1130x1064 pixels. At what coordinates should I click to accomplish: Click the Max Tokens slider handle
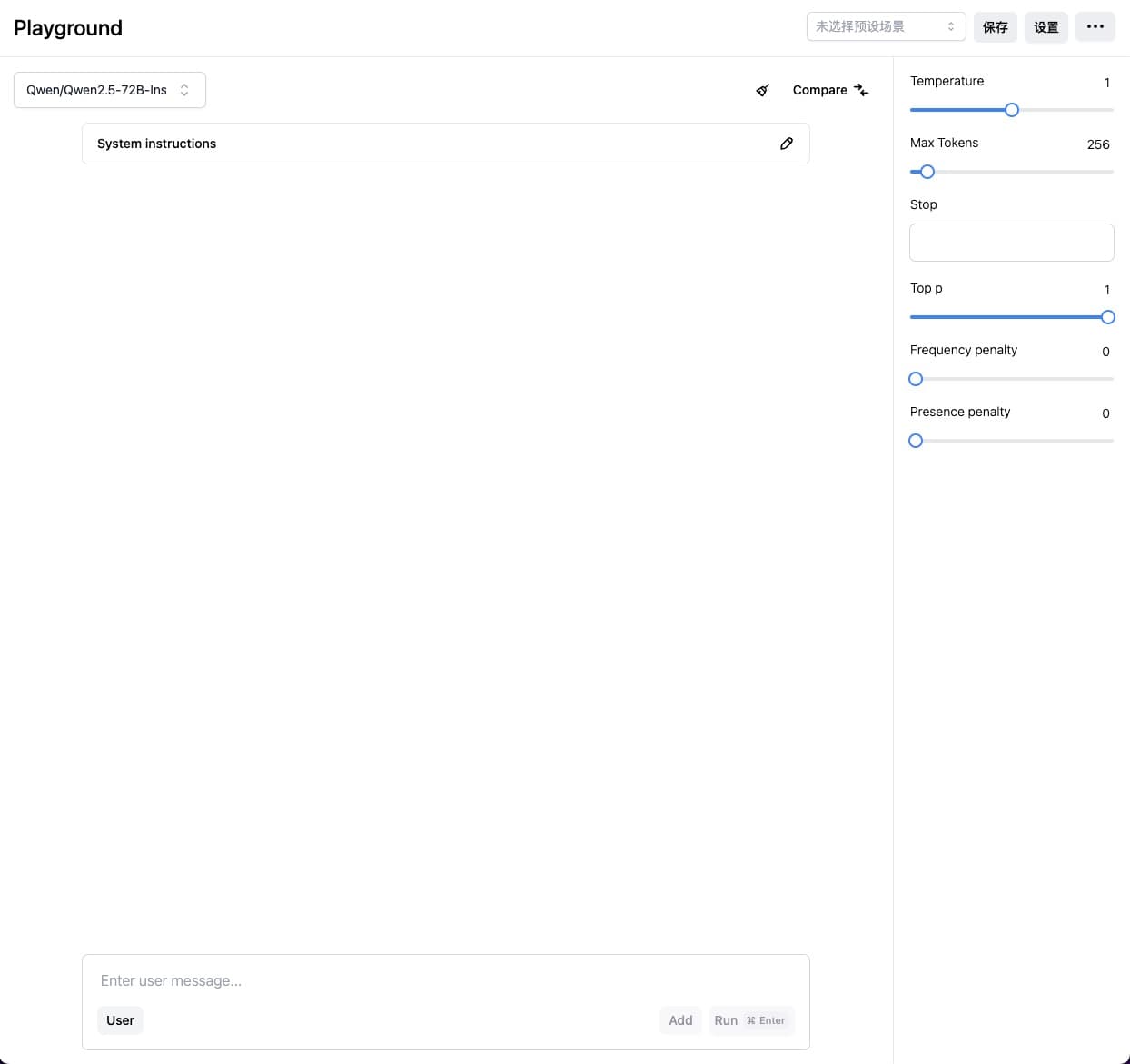(x=927, y=172)
